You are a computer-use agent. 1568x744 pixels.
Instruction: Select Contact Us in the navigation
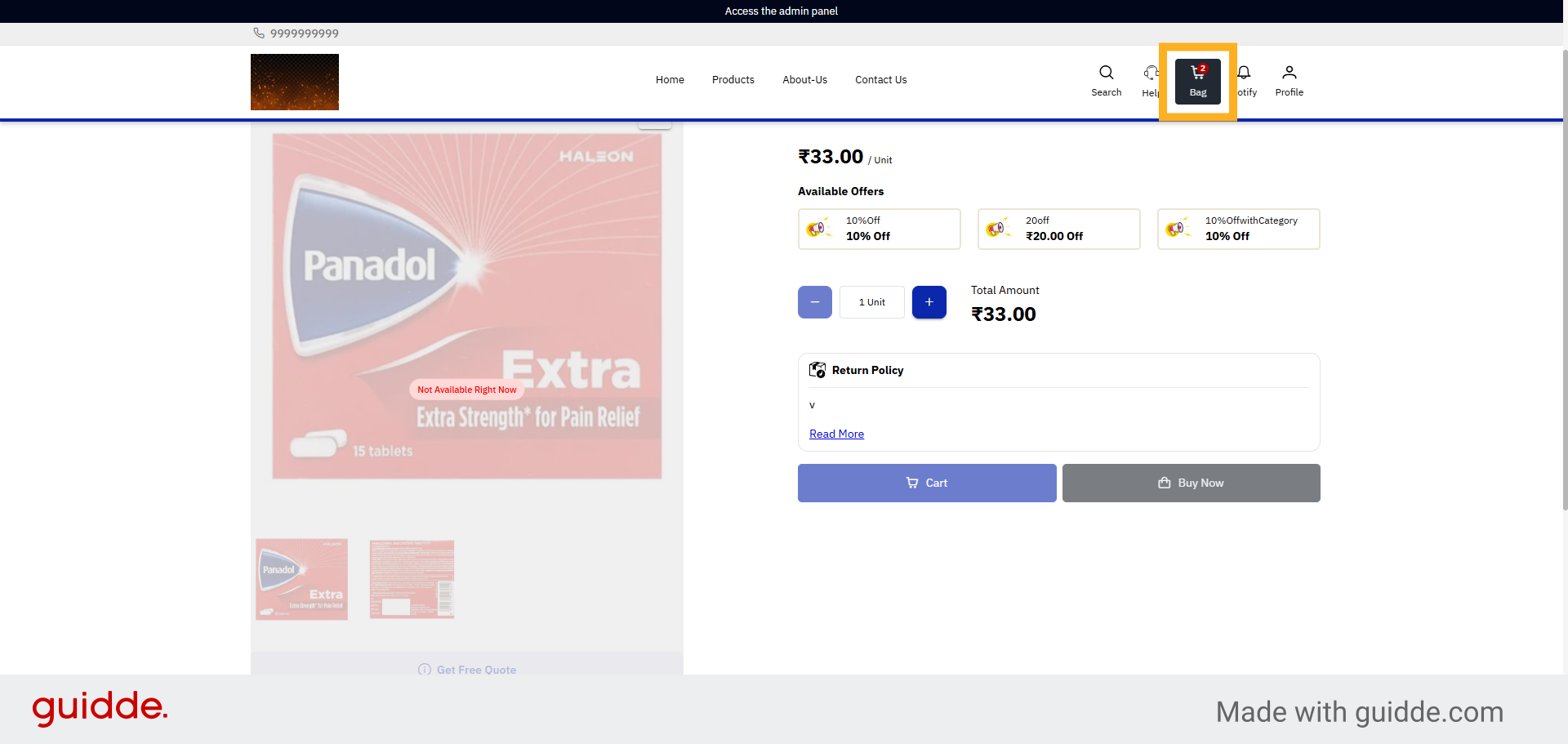pyautogui.click(x=880, y=79)
